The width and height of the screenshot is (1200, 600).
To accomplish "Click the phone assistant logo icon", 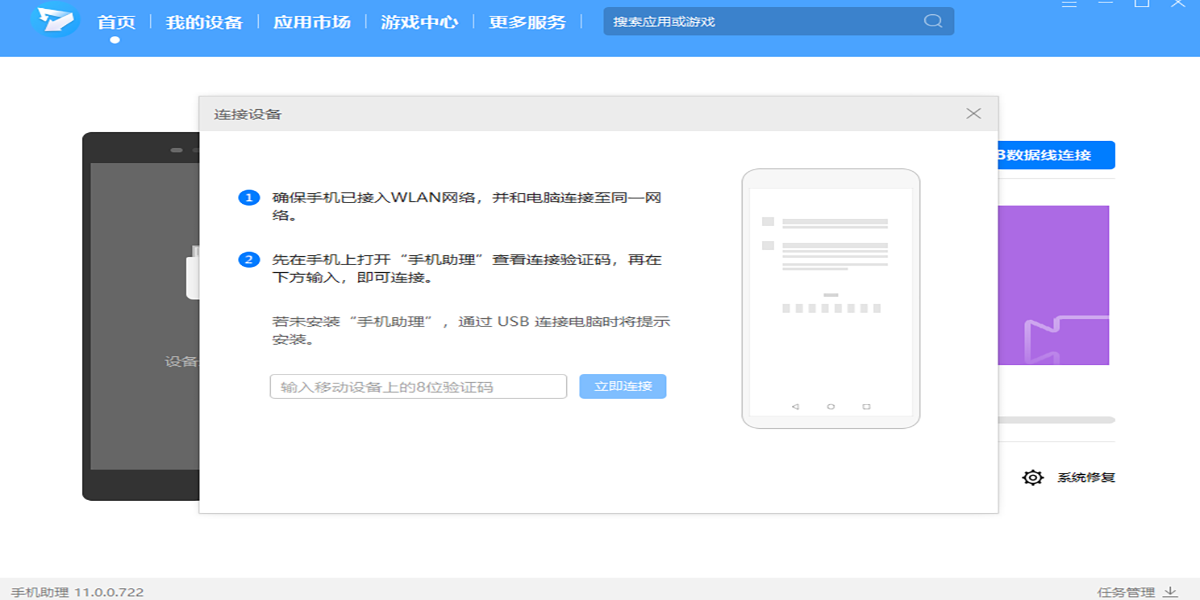I will point(54,20).
